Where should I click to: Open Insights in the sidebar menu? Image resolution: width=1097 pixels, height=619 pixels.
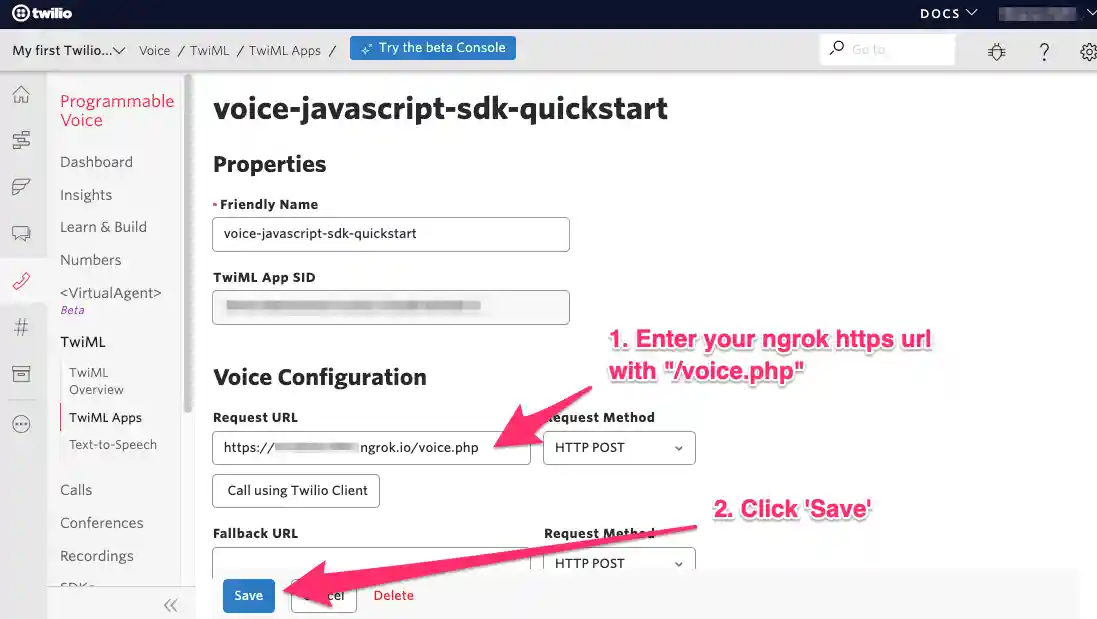[86, 194]
